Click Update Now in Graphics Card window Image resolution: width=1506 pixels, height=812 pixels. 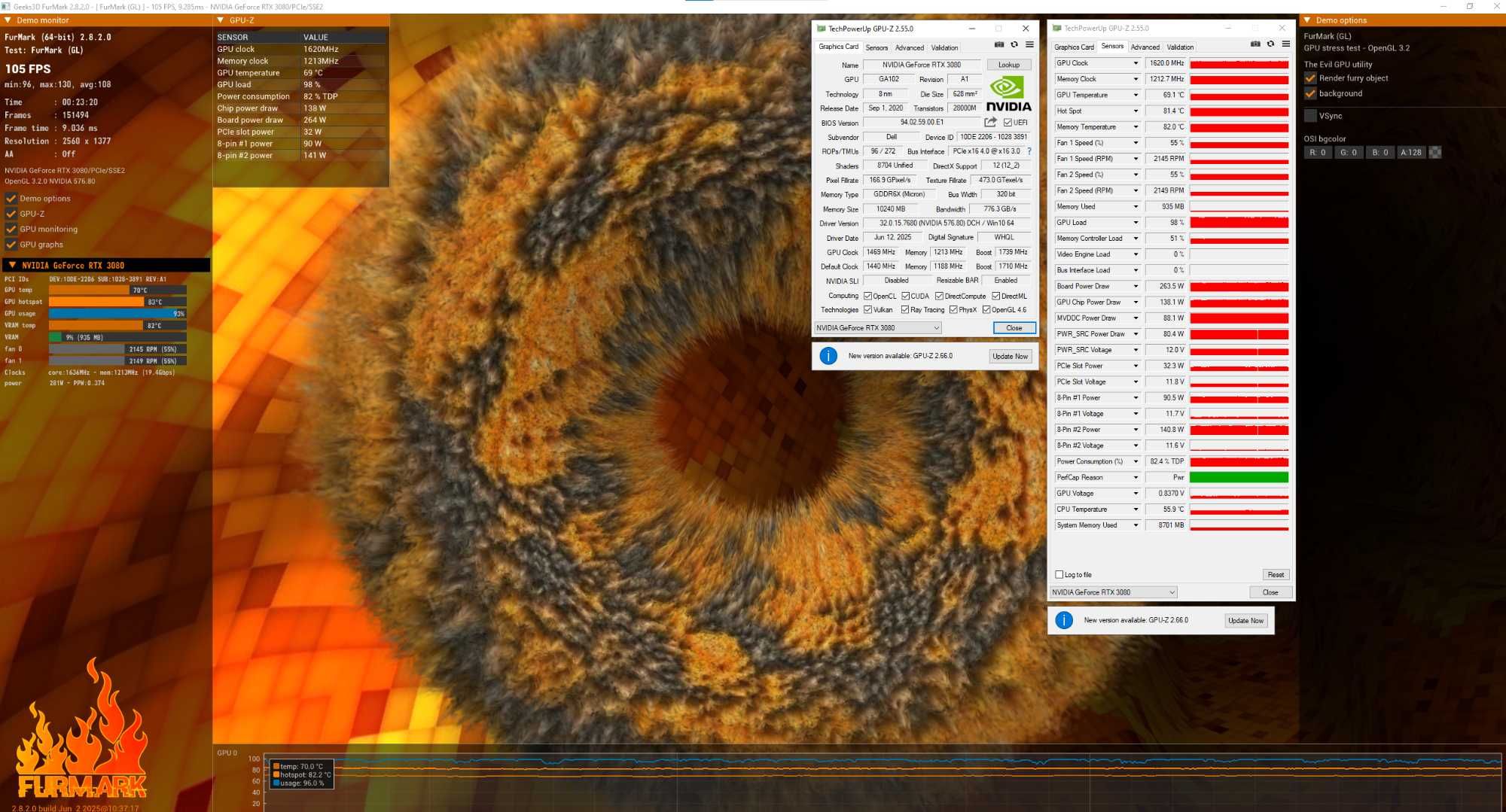(x=1010, y=356)
